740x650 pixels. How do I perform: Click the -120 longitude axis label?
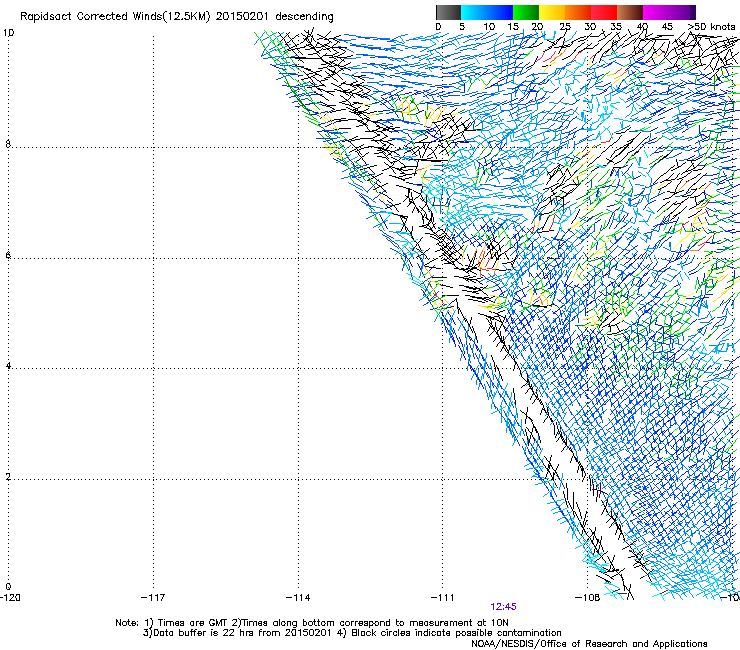[x=10, y=598]
